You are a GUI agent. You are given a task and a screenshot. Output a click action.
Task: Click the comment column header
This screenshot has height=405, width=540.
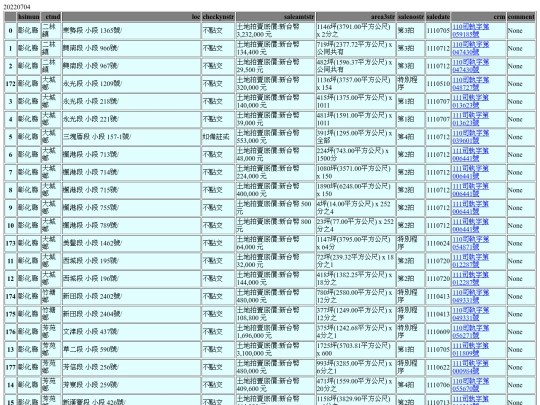(x=521, y=17)
